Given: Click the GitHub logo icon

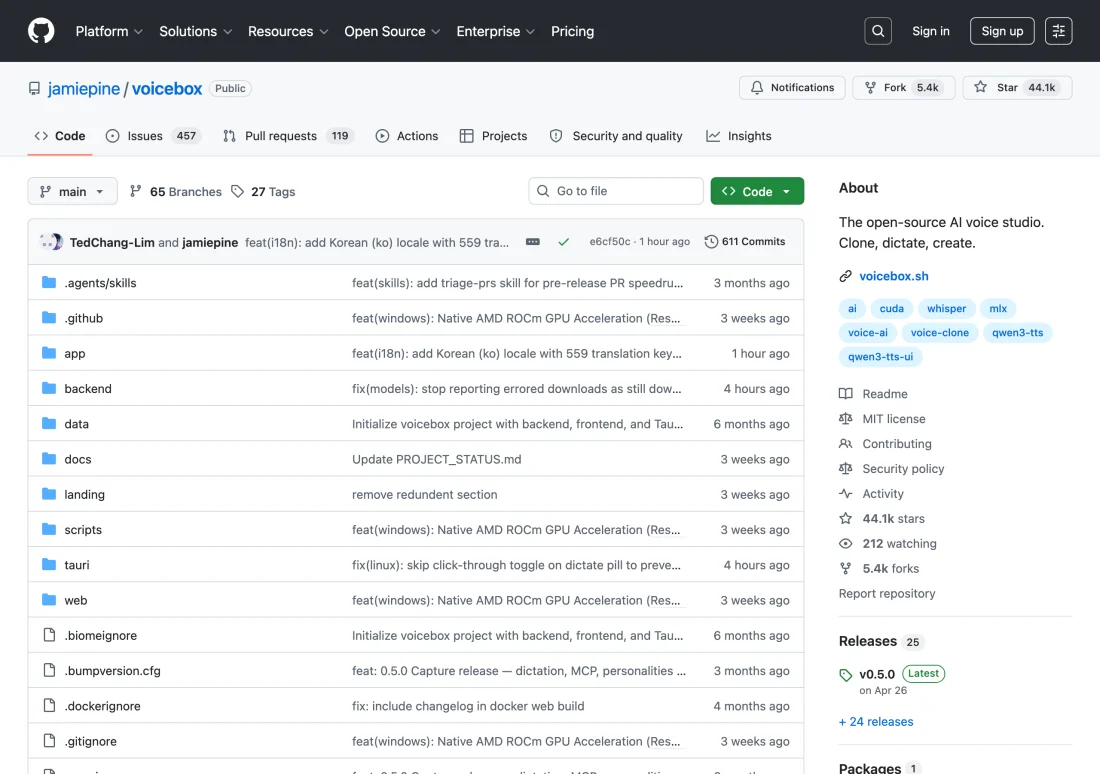Looking at the screenshot, I should click(x=41, y=31).
